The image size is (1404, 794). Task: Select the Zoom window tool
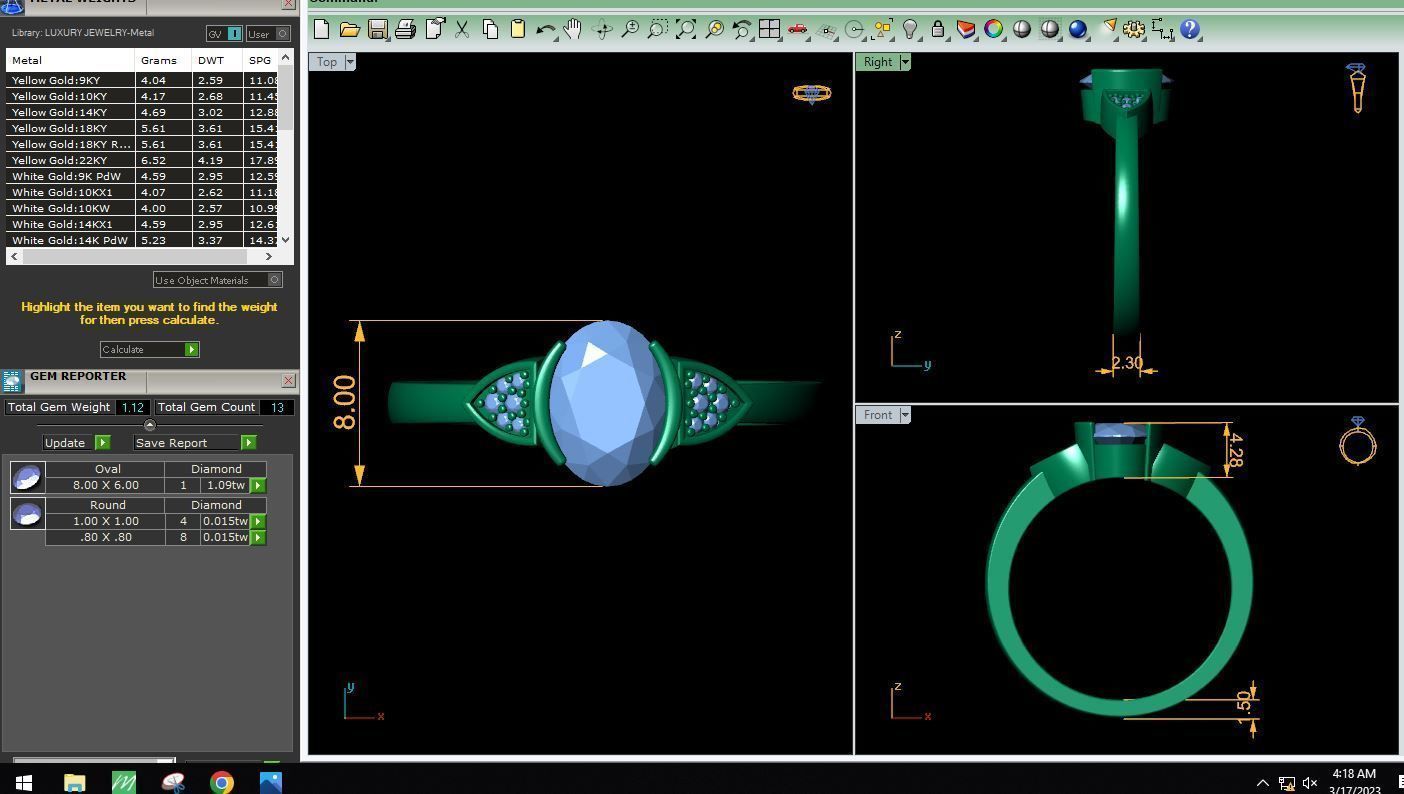(x=658, y=30)
